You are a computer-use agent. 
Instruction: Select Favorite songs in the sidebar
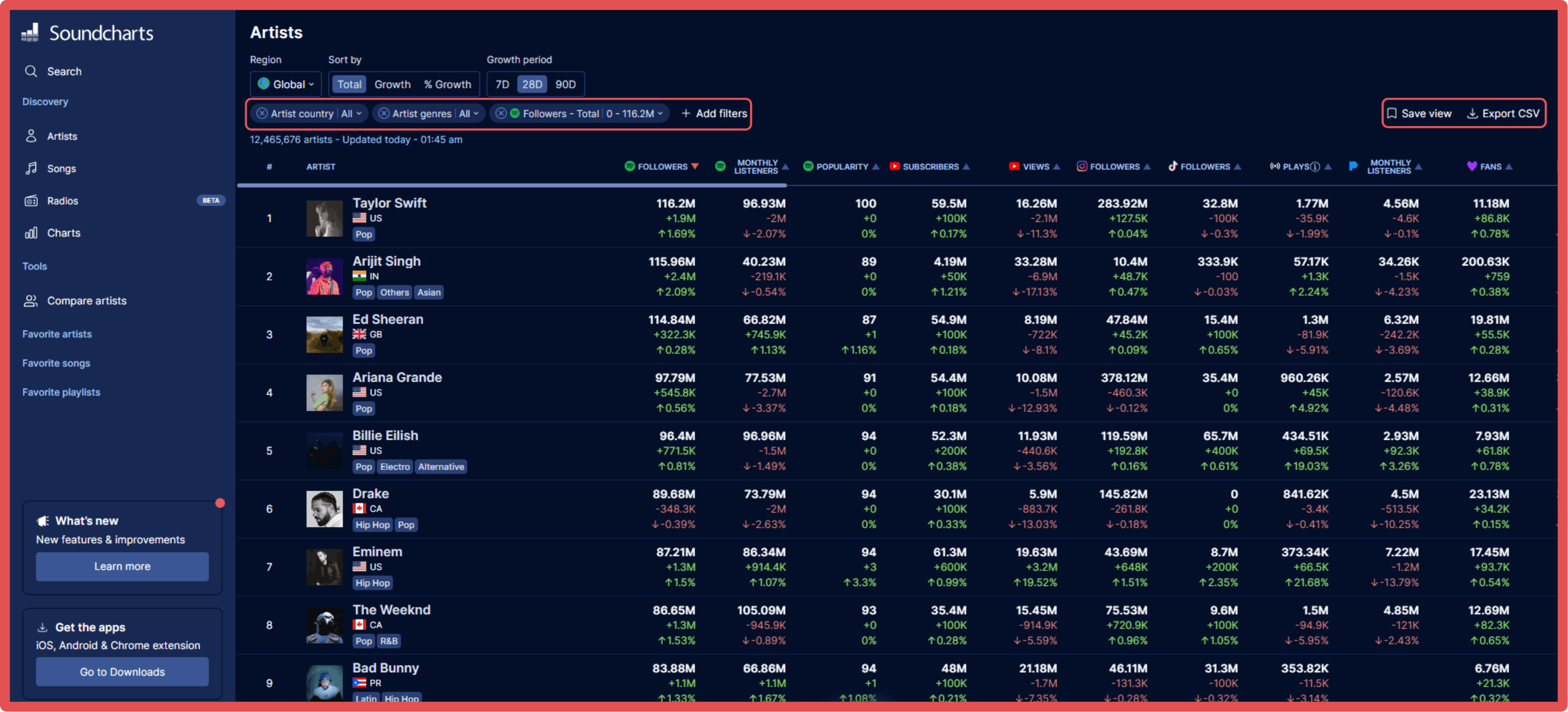(x=56, y=363)
